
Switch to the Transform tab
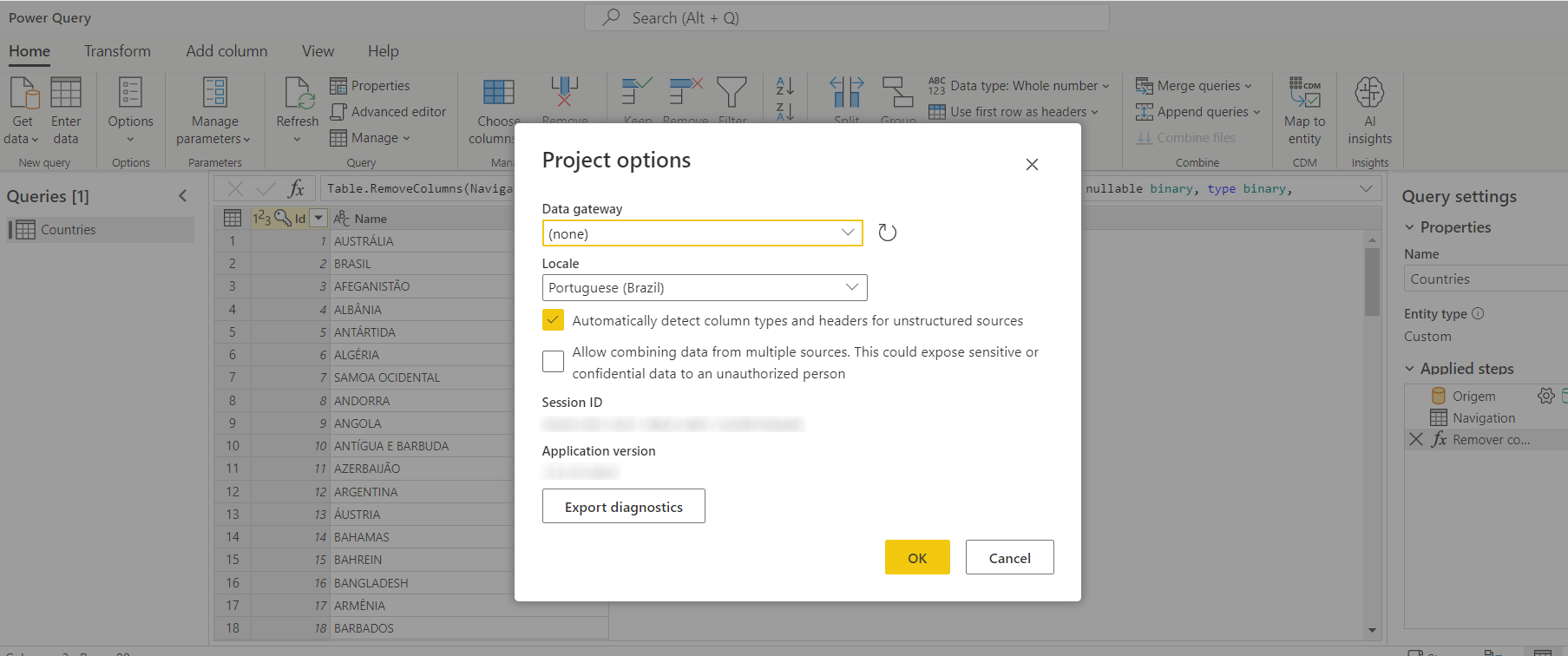pos(117,51)
